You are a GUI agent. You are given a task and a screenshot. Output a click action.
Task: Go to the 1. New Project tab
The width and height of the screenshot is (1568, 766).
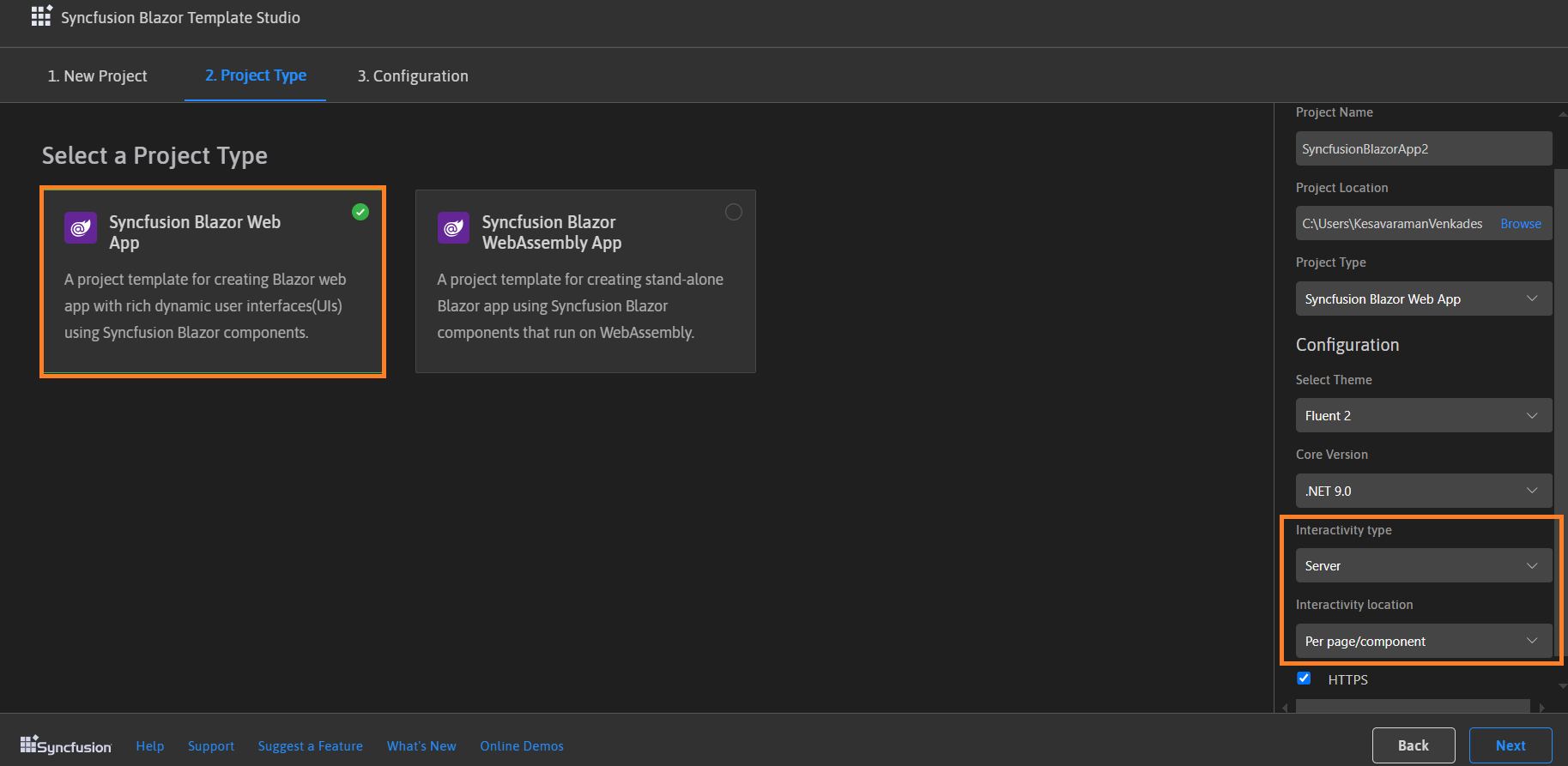click(97, 76)
